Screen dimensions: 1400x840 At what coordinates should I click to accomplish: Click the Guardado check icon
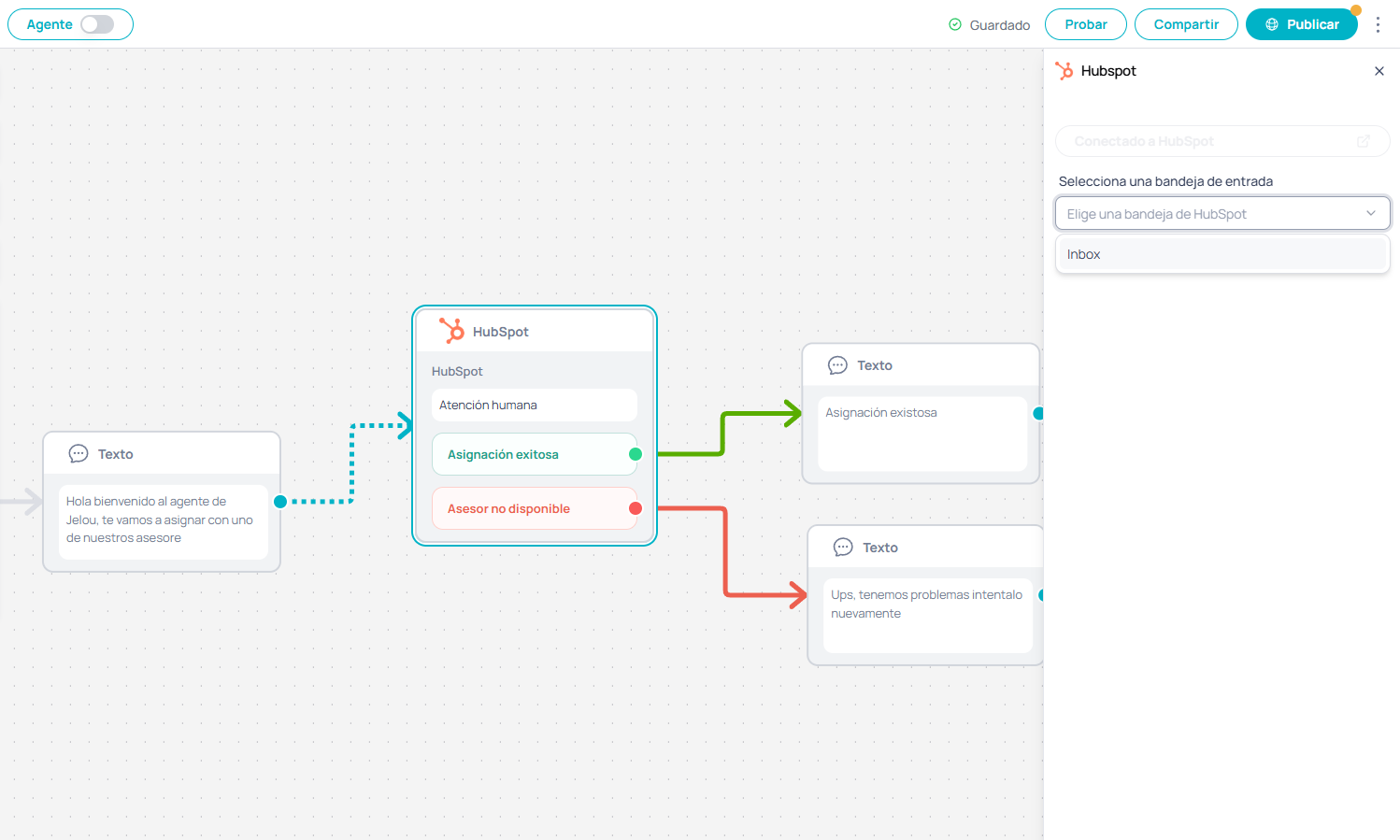click(x=955, y=25)
